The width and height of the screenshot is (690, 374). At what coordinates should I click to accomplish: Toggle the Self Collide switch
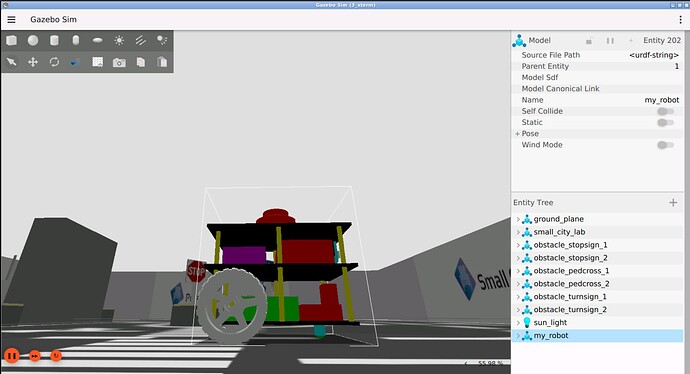[x=665, y=111]
